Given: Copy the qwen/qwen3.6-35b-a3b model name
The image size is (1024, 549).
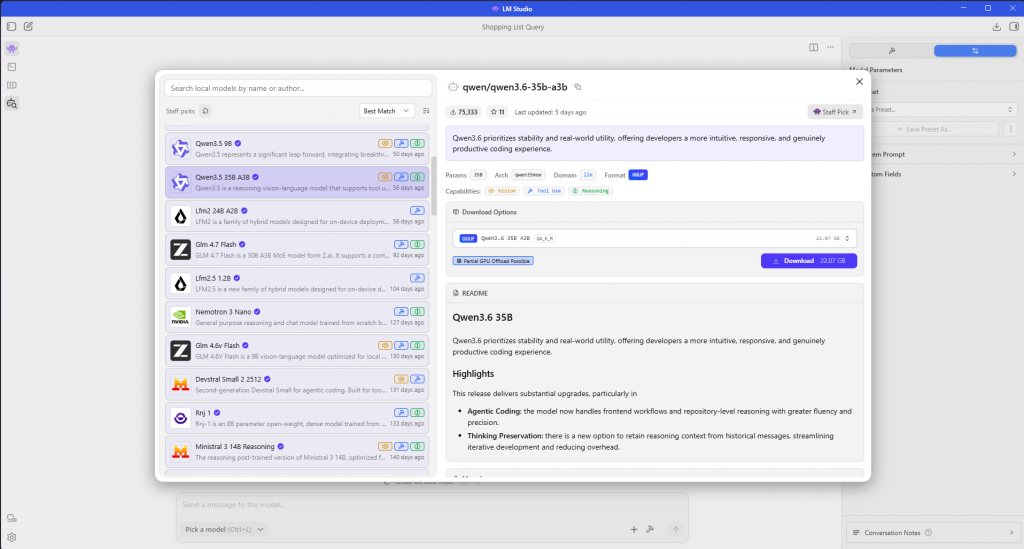Looking at the screenshot, I should (x=577, y=87).
